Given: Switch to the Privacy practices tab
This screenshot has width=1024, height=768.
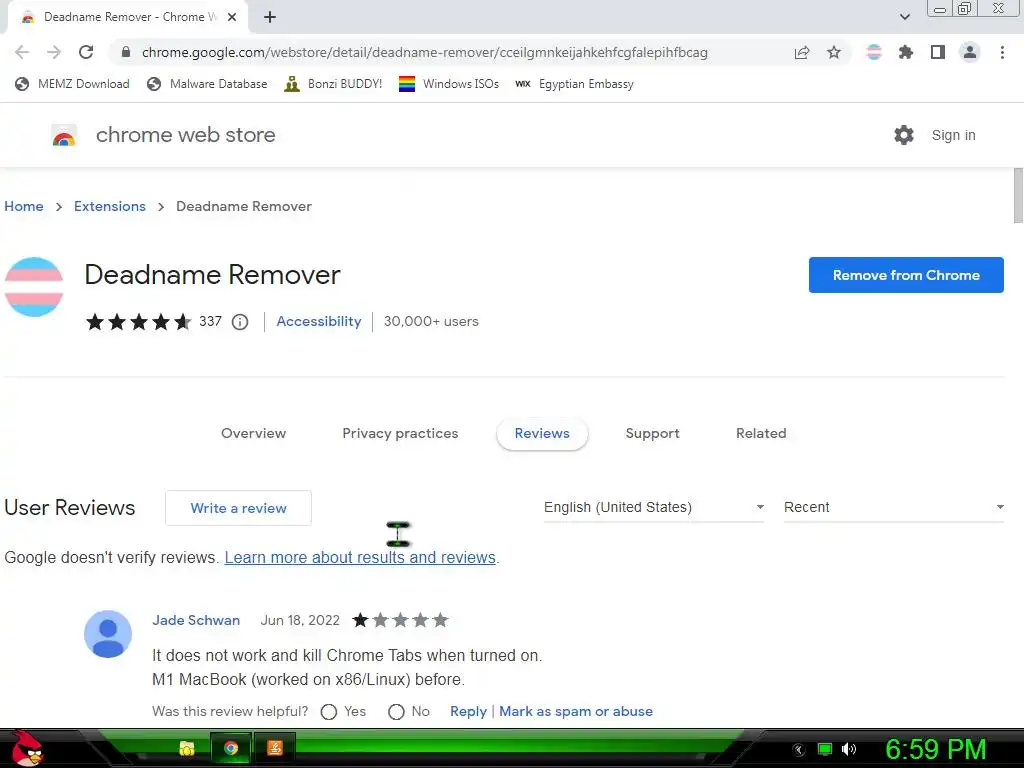Looking at the screenshot, I should [400, 434].
